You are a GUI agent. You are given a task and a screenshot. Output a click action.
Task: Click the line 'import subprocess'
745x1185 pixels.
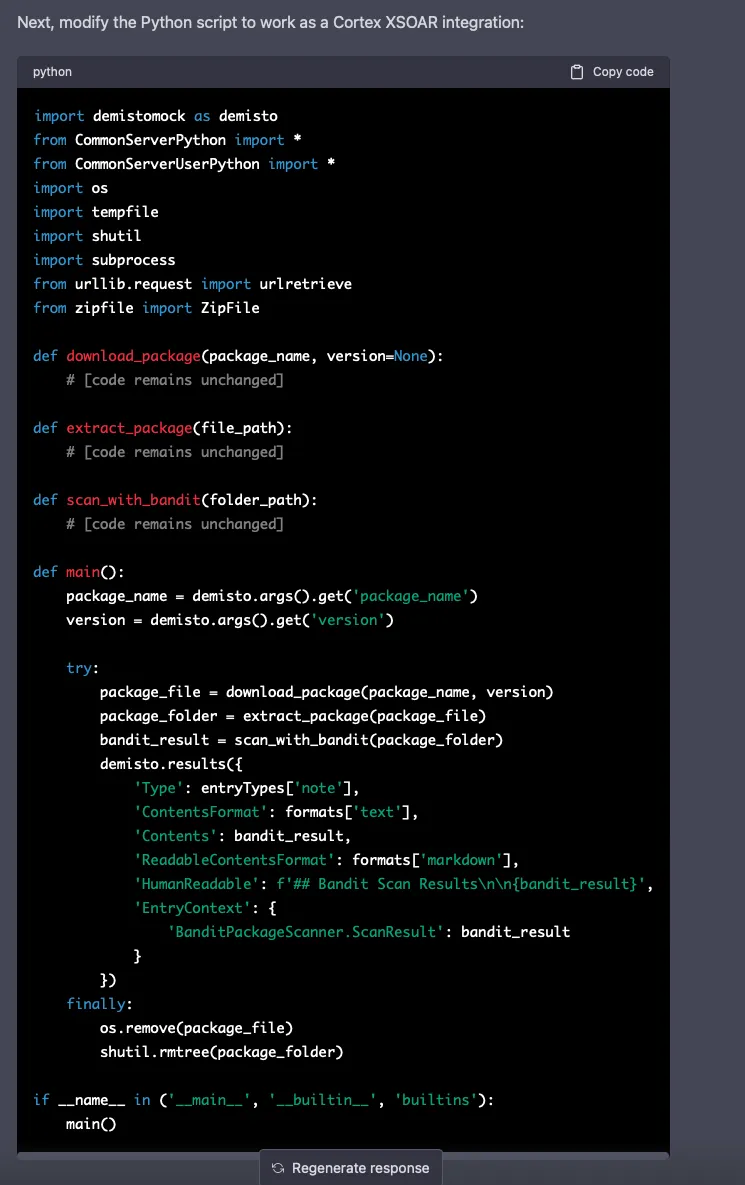point(104,260)
